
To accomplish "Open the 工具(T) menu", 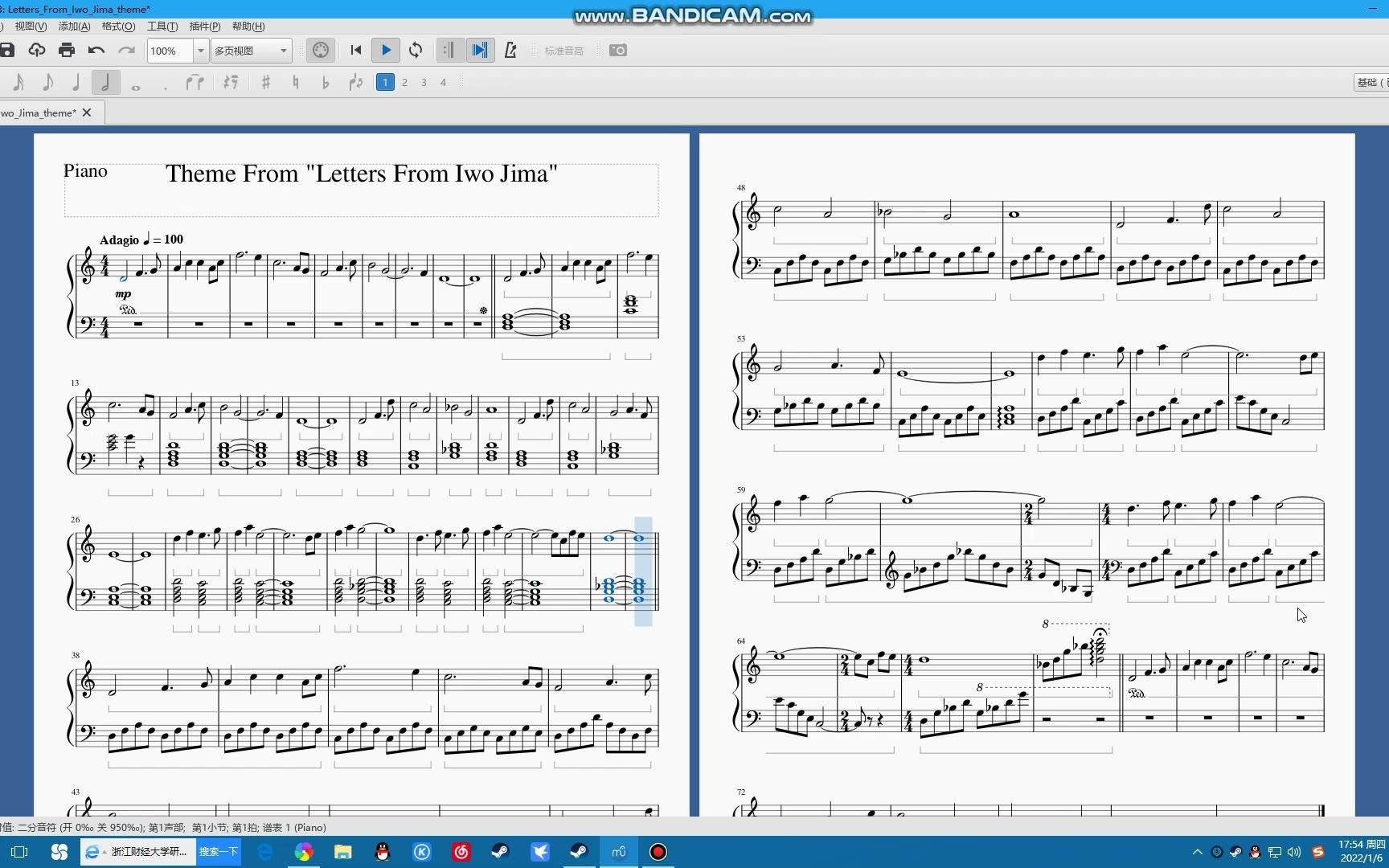I will click(x=162, y=27).
